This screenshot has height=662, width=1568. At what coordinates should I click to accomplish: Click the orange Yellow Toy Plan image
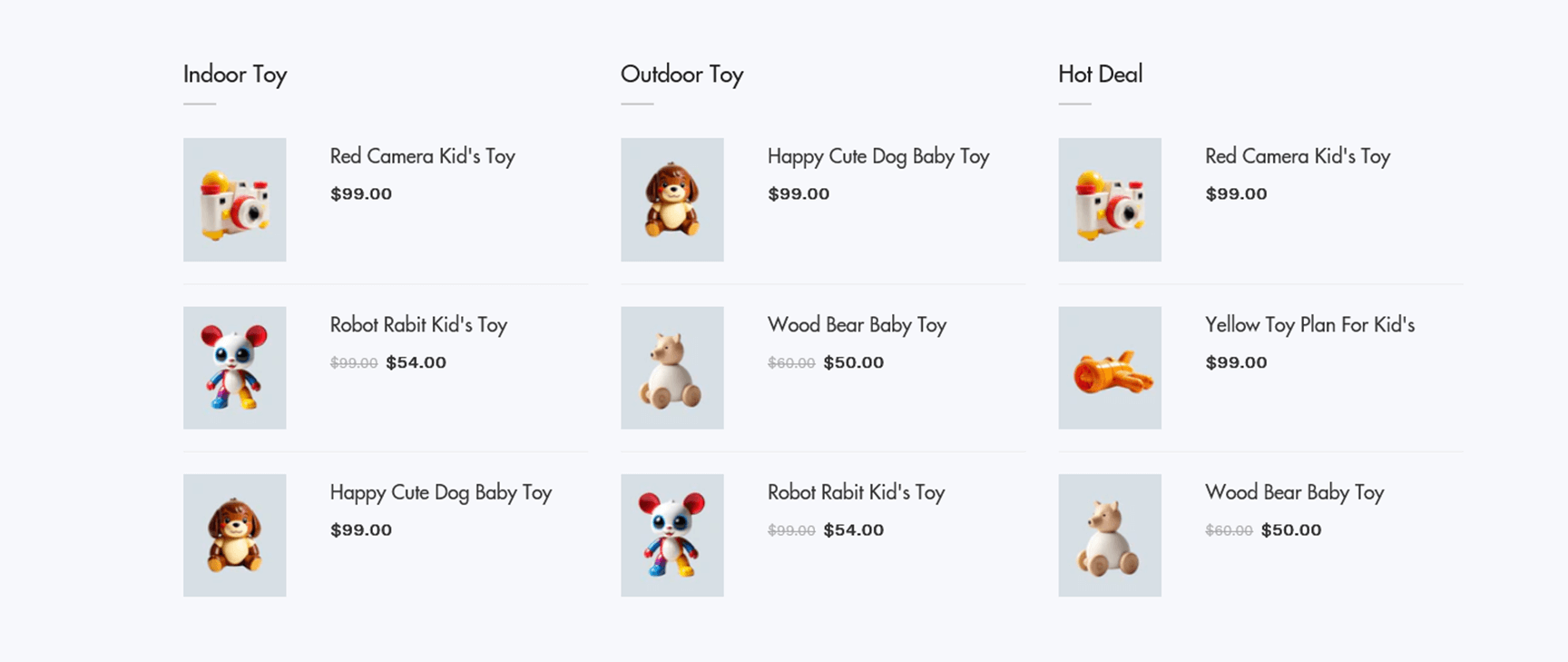[x=1109, y=368]
